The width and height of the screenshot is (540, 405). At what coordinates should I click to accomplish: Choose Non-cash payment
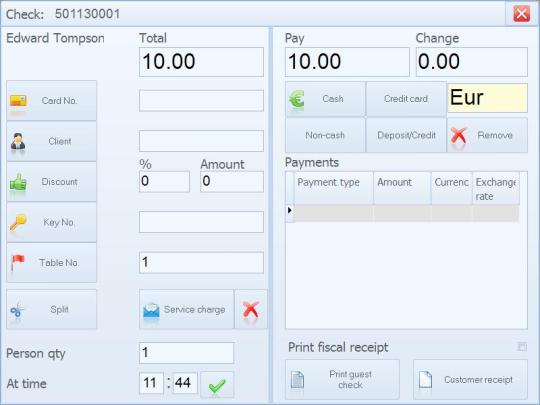point(325,135)
